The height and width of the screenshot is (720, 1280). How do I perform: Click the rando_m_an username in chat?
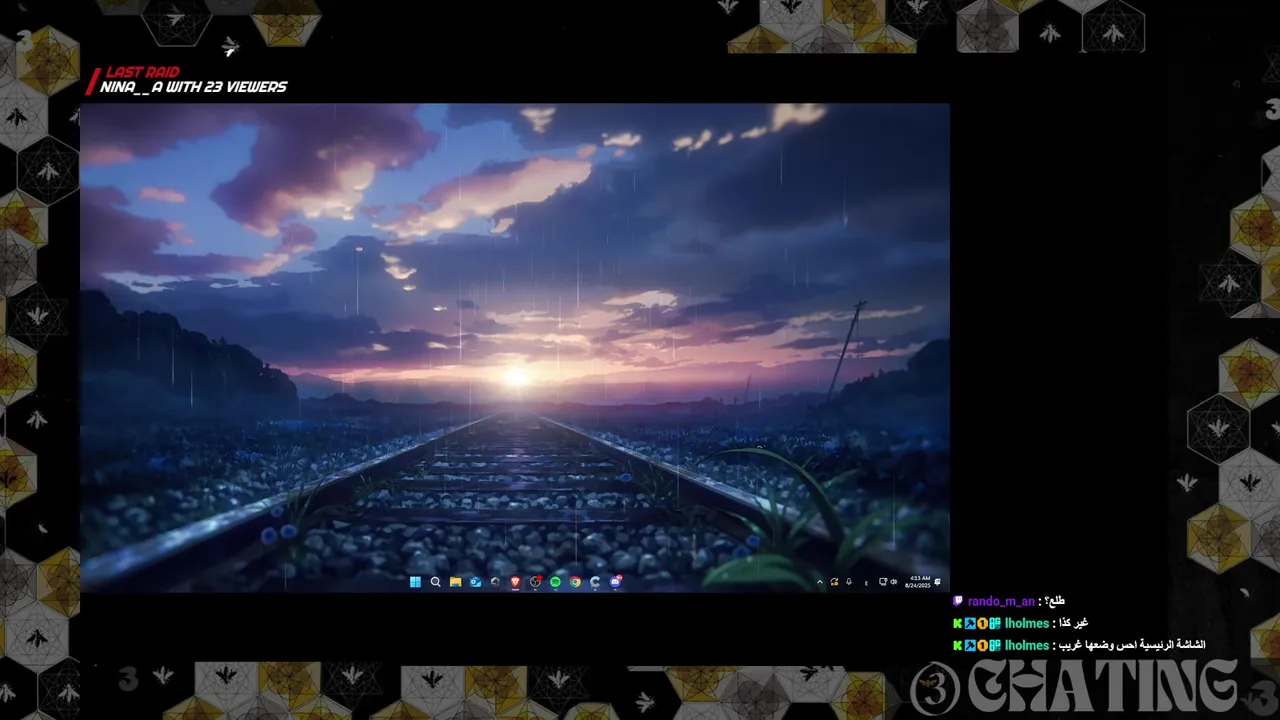coord(1001,602)
